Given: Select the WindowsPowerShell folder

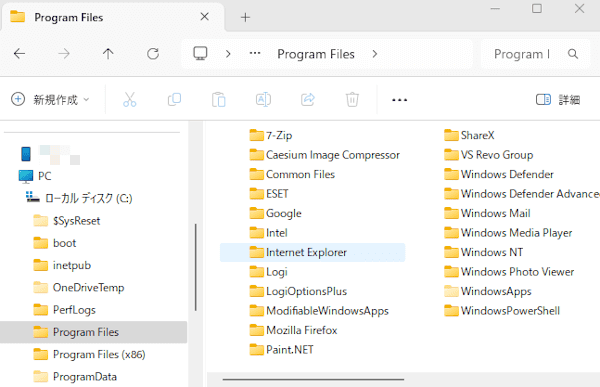Looking at the screenshot, I should click(x=502, y=311).
